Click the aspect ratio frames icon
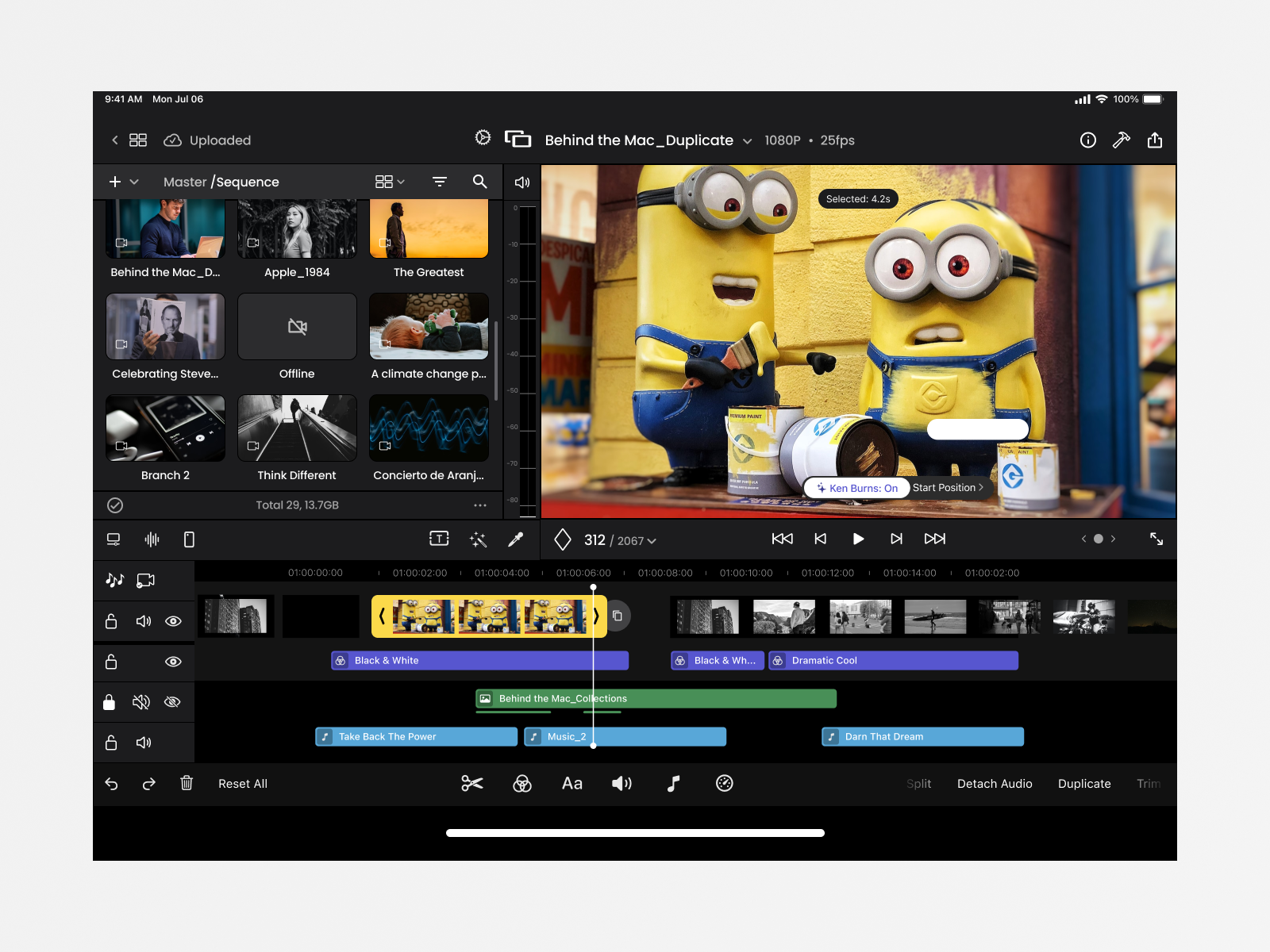1270x952 pixels. coord(518,140)
